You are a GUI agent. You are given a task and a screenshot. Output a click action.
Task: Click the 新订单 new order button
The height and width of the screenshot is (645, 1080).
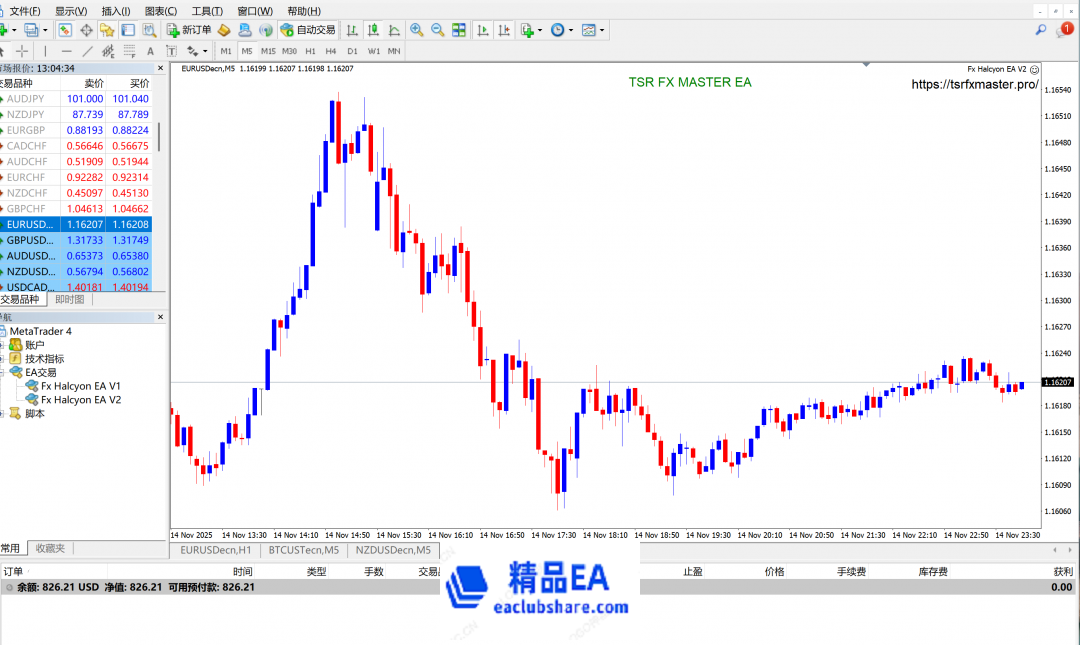(x=188, y=30)
